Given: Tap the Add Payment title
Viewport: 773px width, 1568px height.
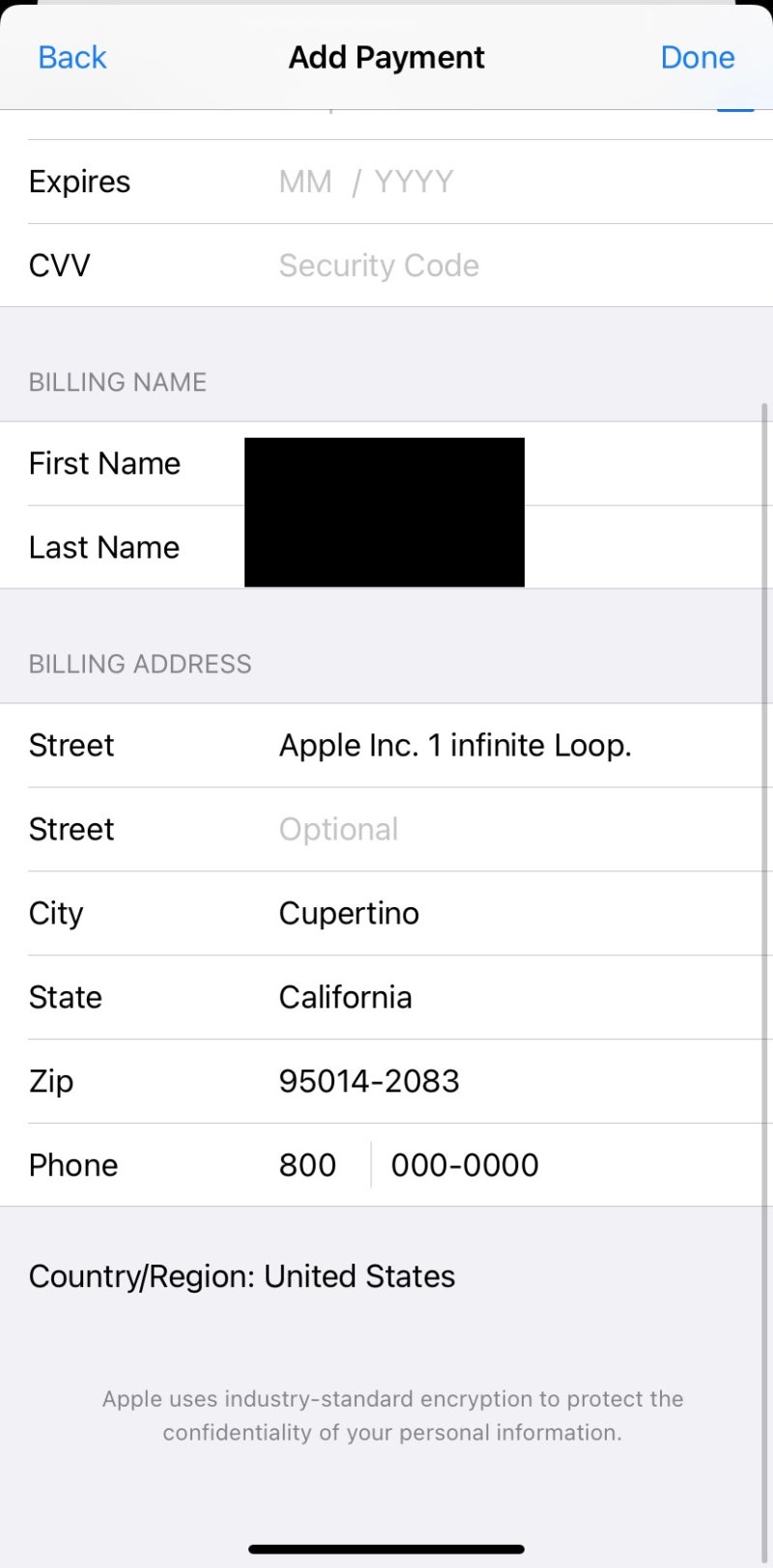Looking at the screenshot, I should click(x=386, y=58).
